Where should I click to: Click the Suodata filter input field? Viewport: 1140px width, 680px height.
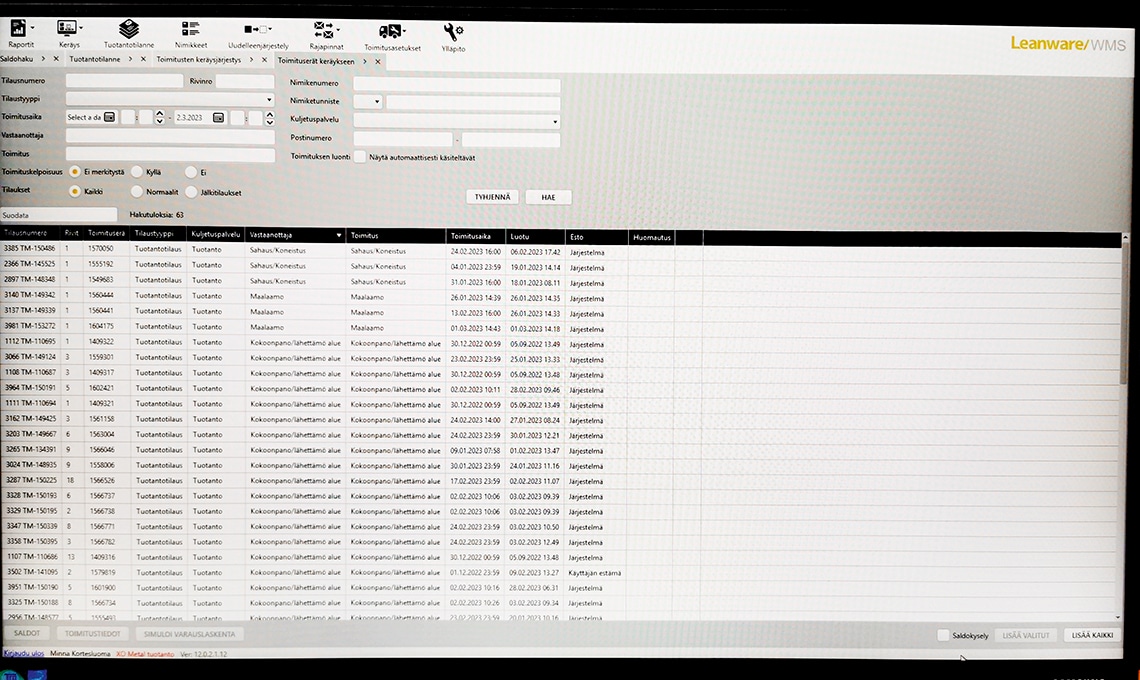57,215
